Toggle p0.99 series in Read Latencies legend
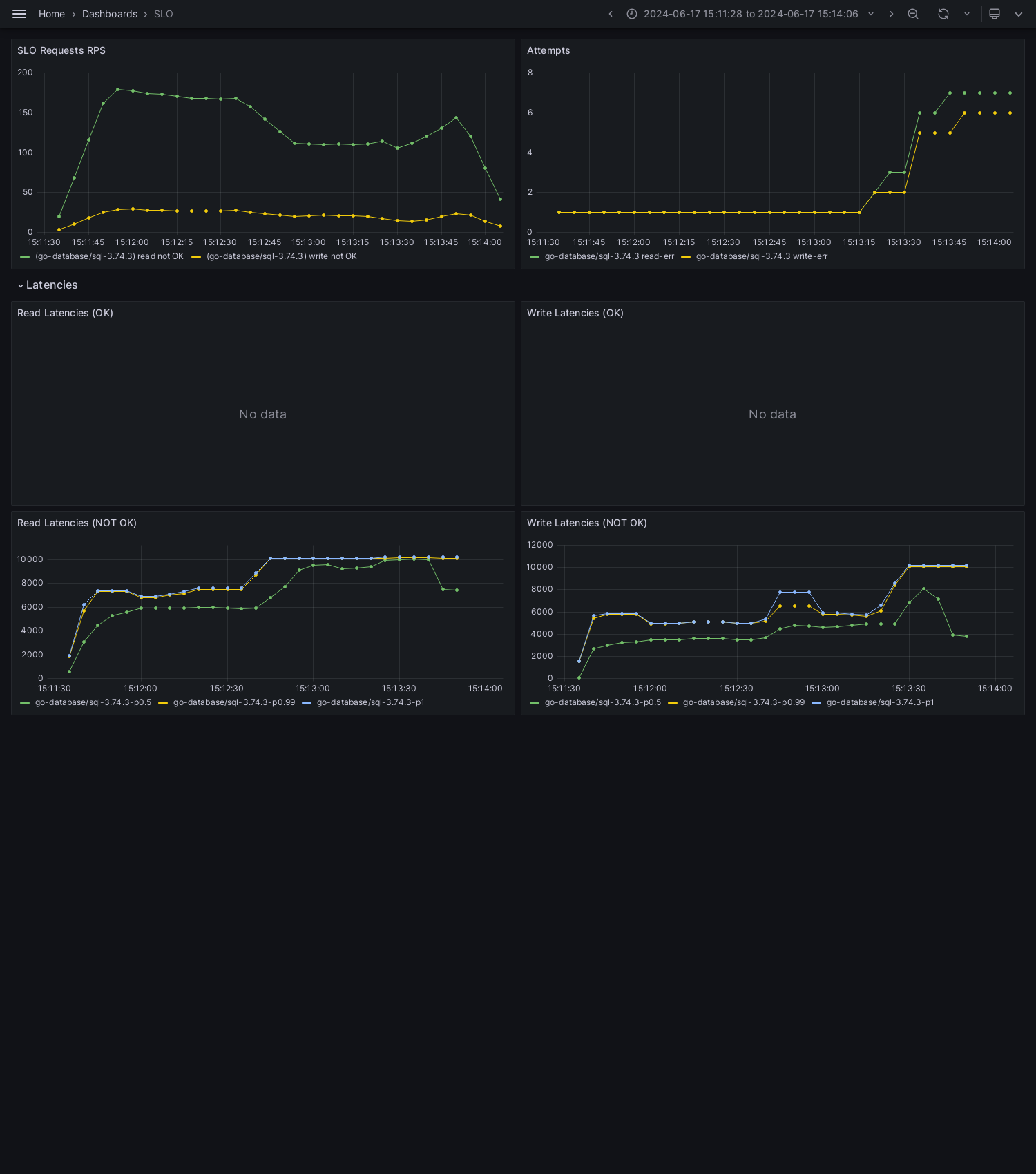The image size is (1036, 1174). tap(234, 702)
